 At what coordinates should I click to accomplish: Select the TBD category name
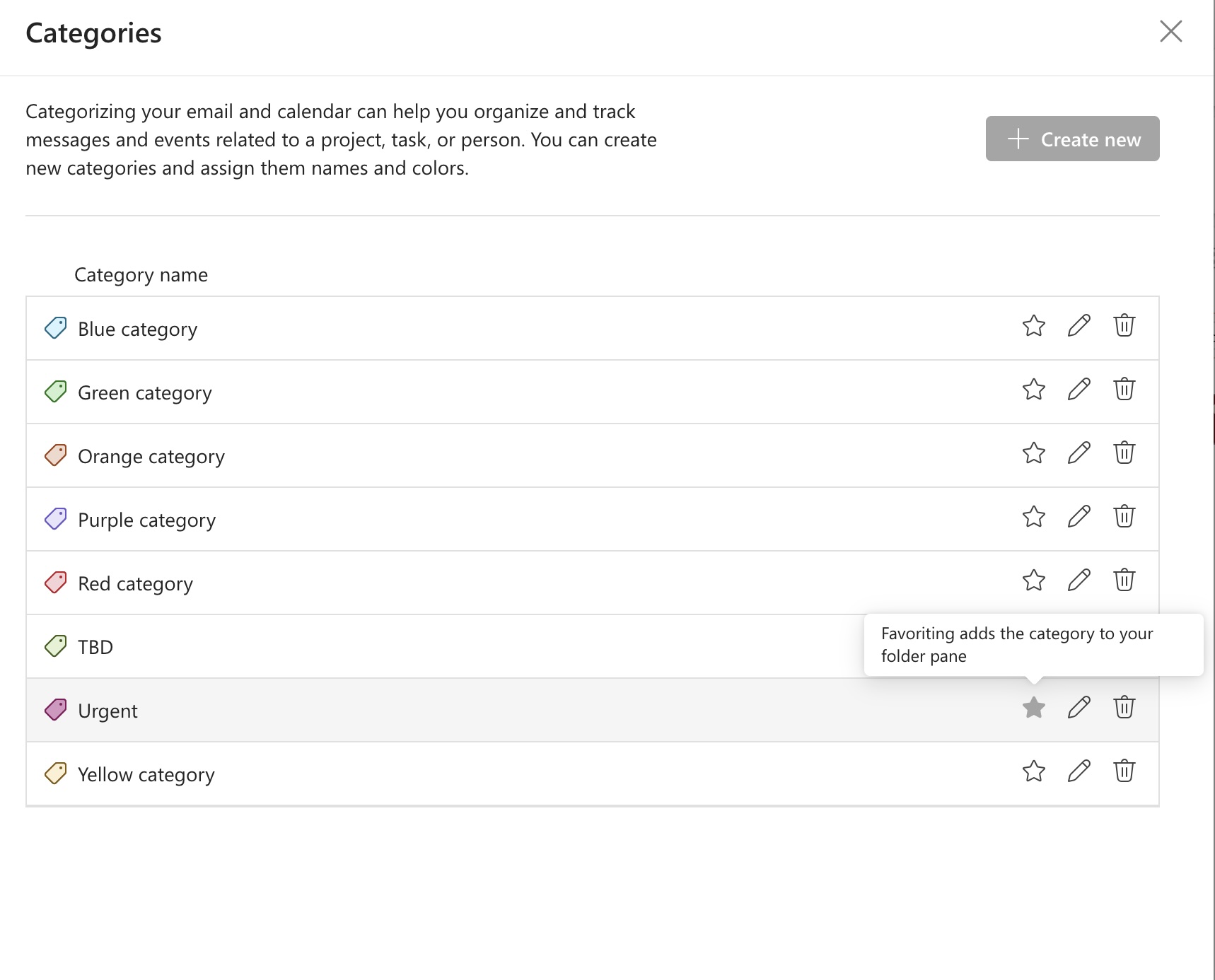[95, 647]
